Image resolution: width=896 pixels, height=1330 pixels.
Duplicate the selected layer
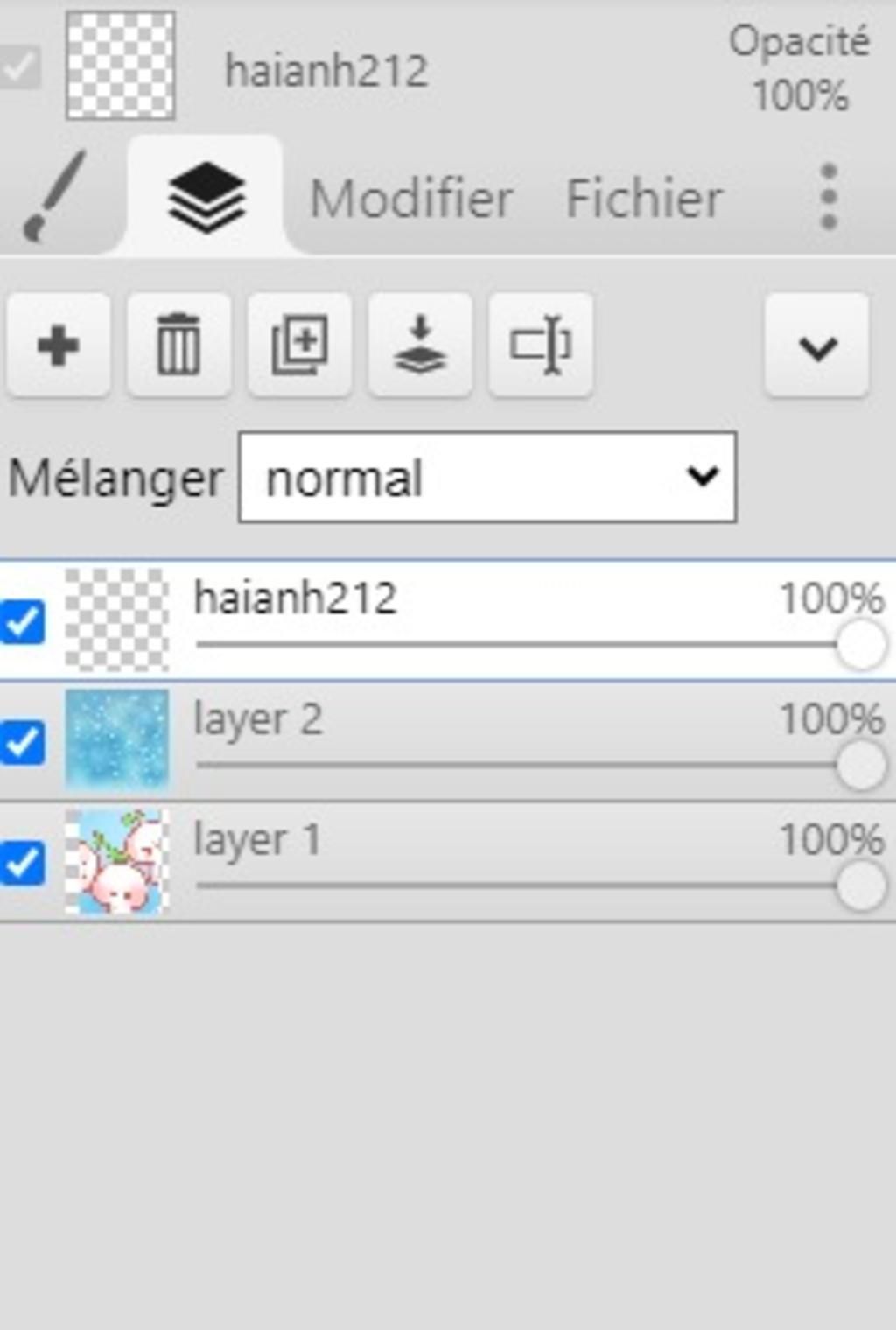click(x=299, y=346)
